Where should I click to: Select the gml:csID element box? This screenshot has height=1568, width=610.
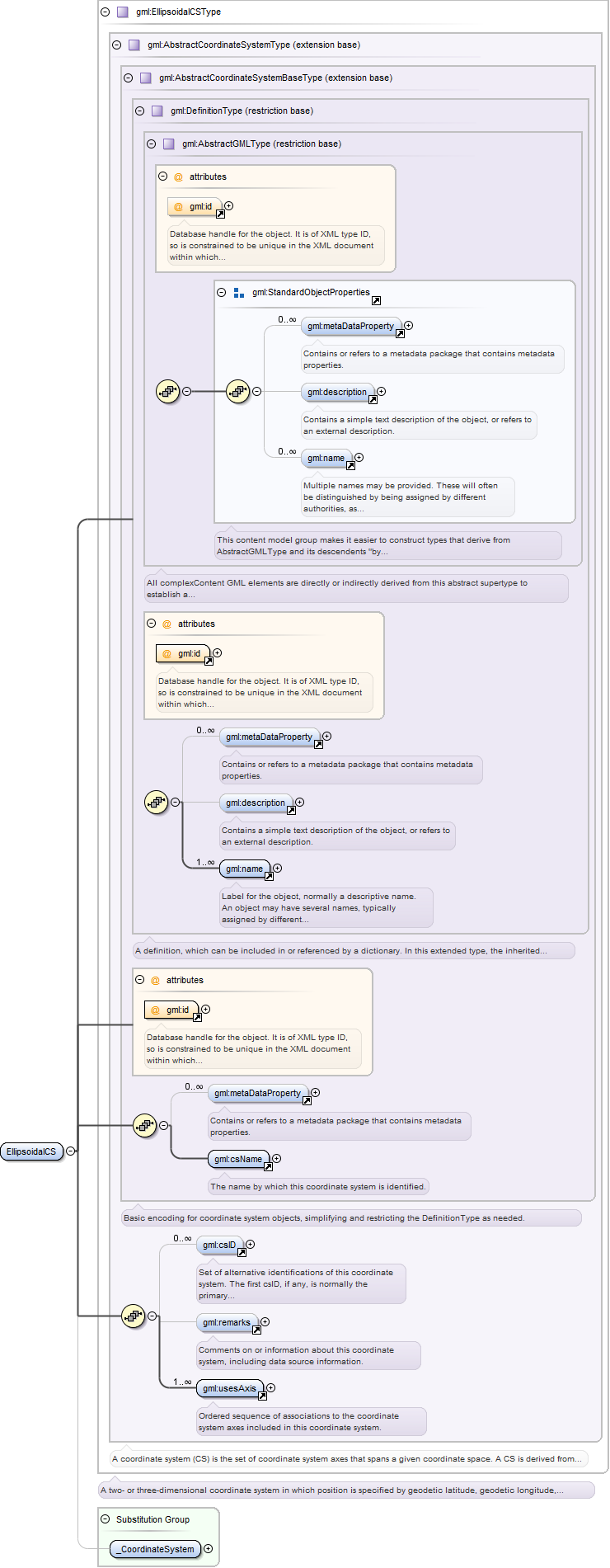(220, 1245)
